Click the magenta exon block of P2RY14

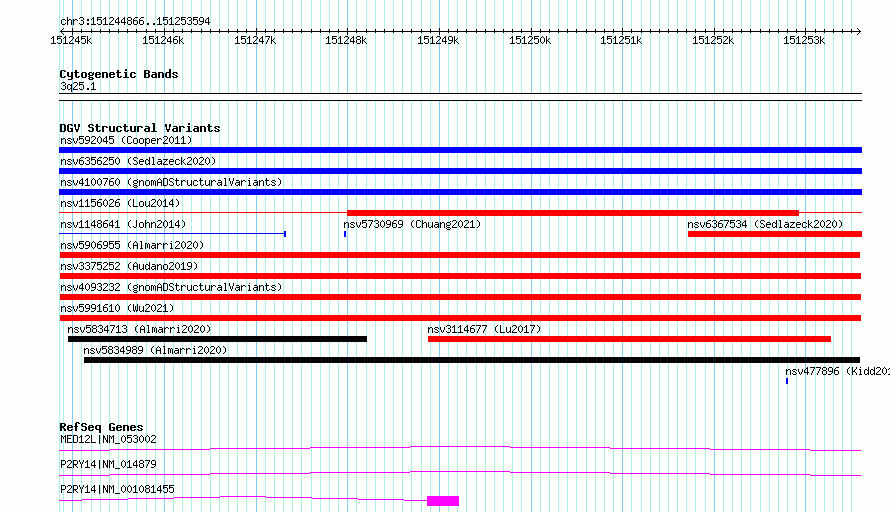[x=443, y=501]
